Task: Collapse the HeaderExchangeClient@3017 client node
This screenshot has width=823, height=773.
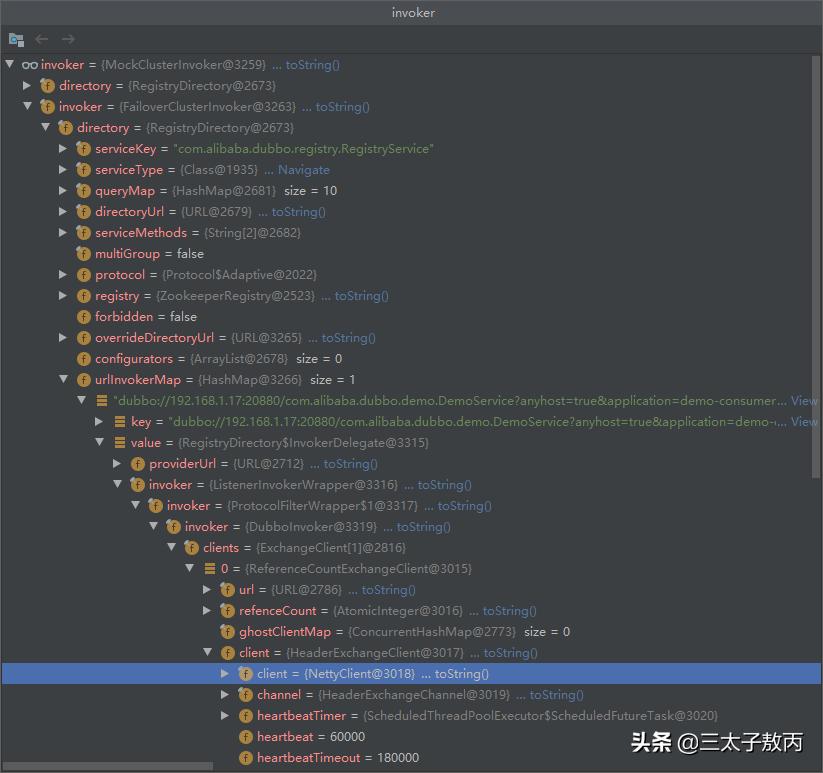Action: coord(208,652)
